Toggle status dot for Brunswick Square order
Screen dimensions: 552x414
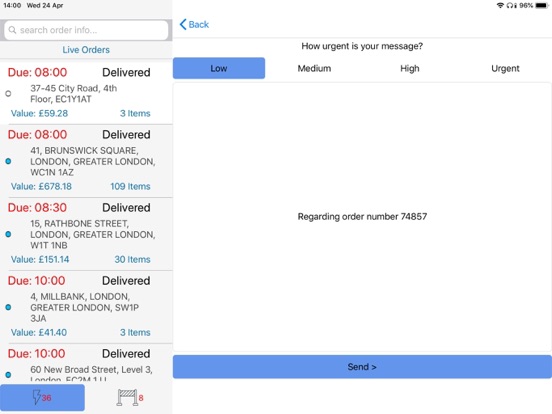8,161
